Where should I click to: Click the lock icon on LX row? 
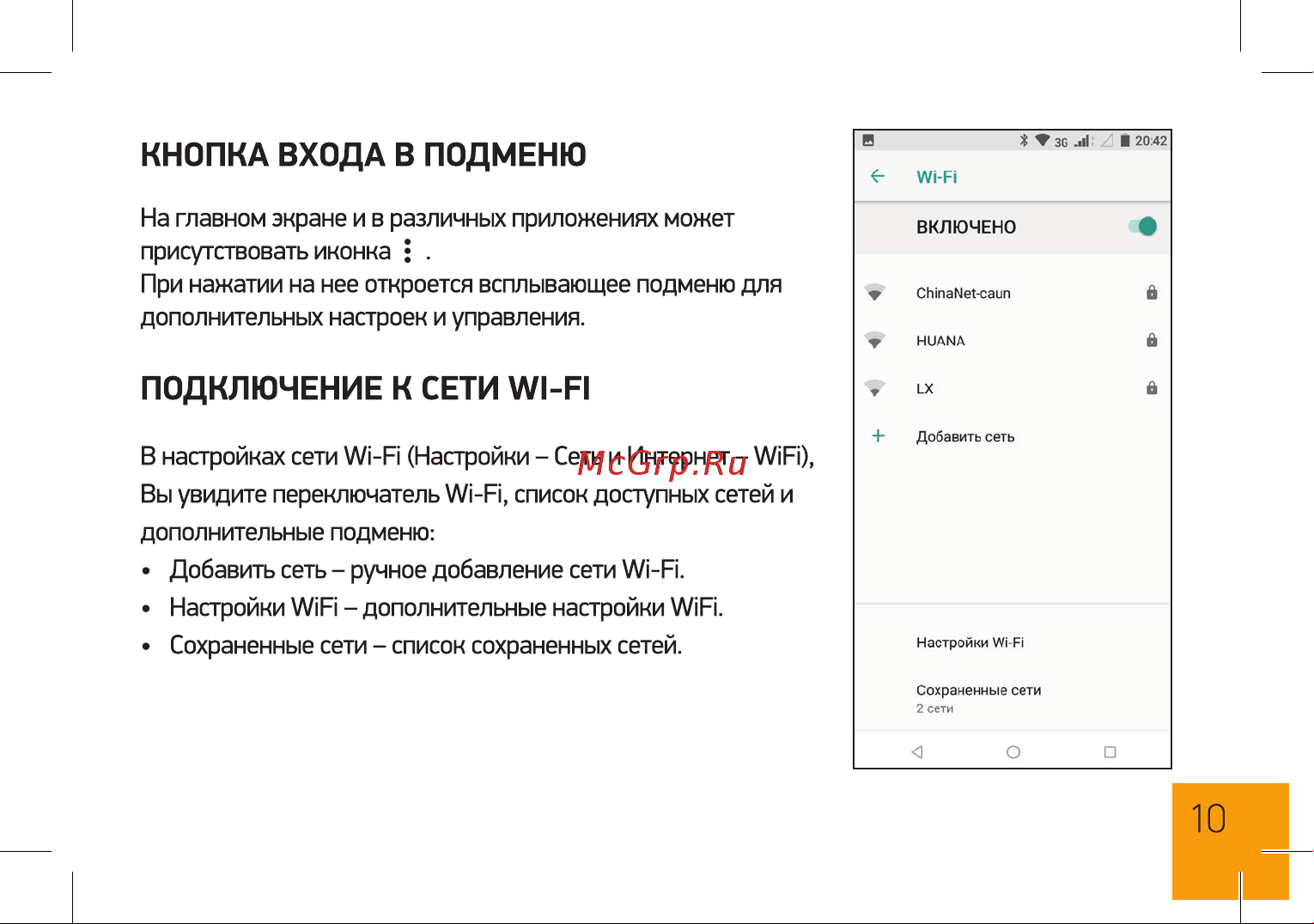click(1152, 388)
